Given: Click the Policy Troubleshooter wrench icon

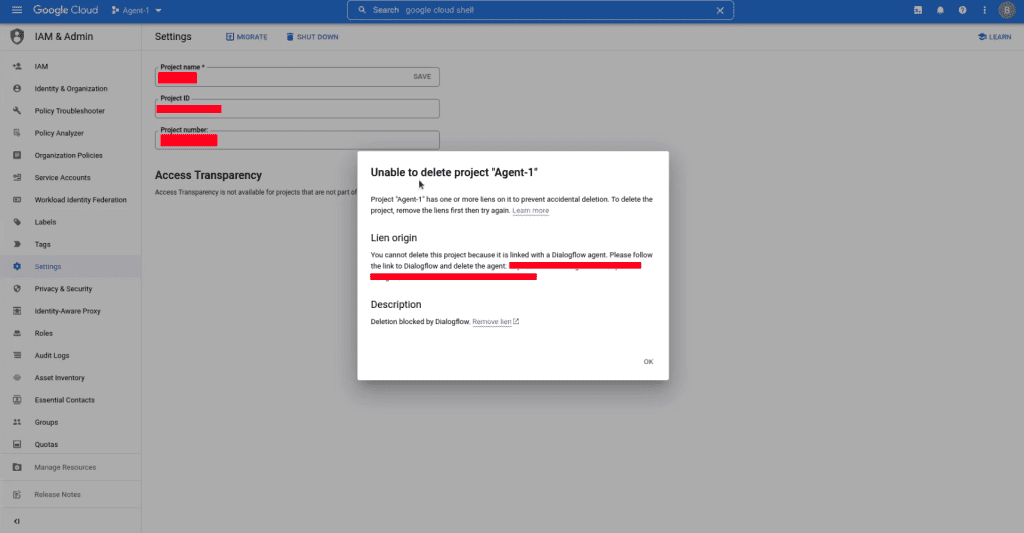Looking at the screenshot, I should [17, 110].
